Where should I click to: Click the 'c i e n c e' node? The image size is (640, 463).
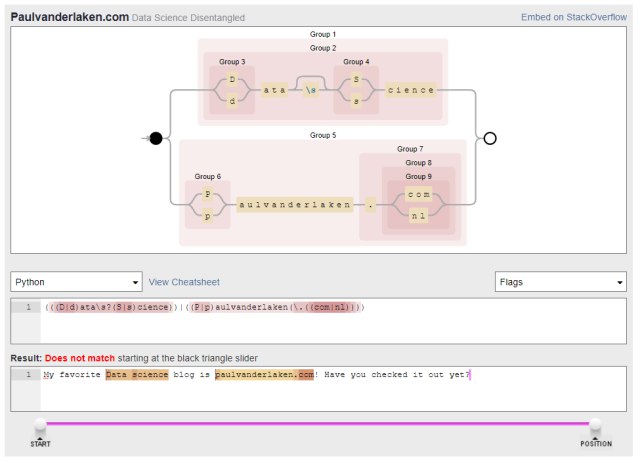[411, 90]
